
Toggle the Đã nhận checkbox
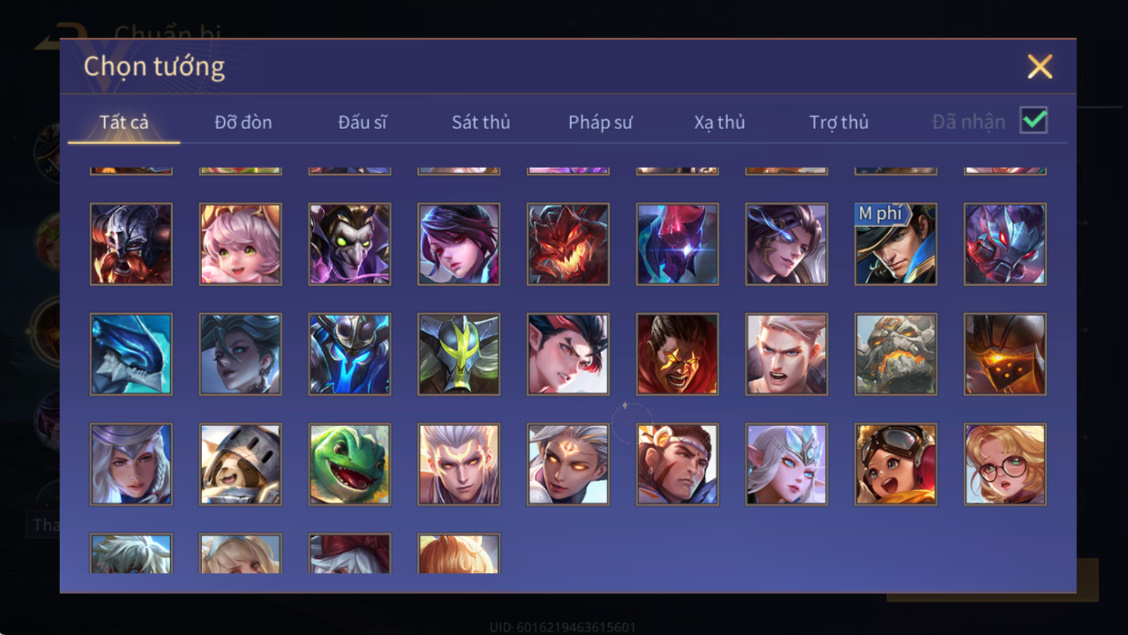(x=1034, y=120)
